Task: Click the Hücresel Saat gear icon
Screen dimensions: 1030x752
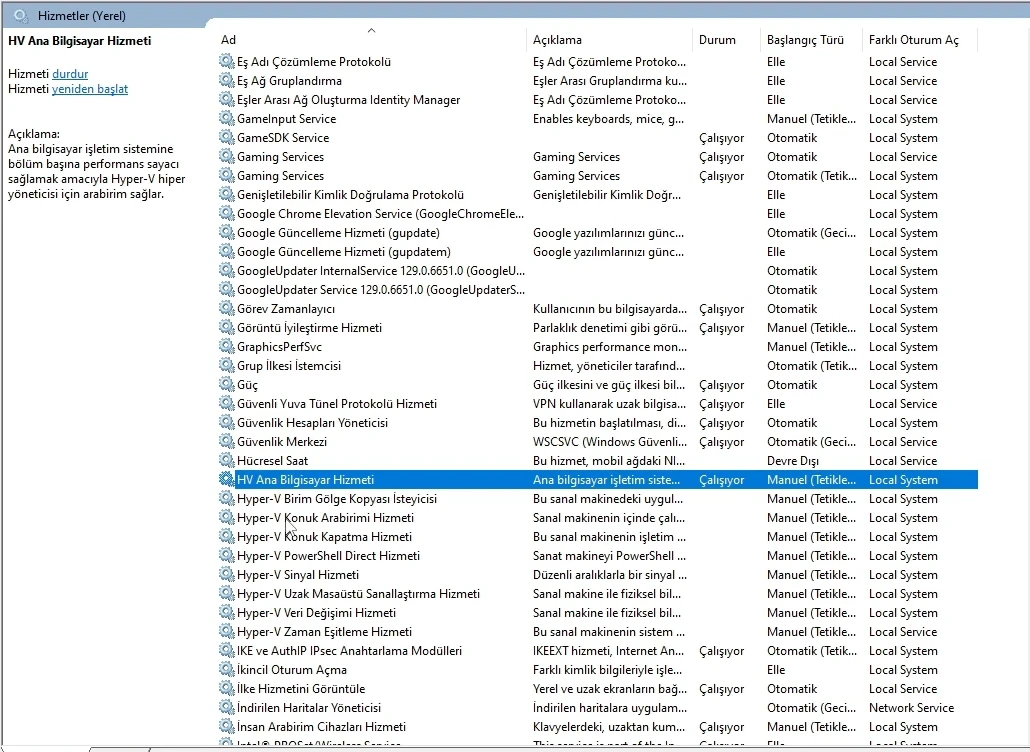Action: click(227, 462)
